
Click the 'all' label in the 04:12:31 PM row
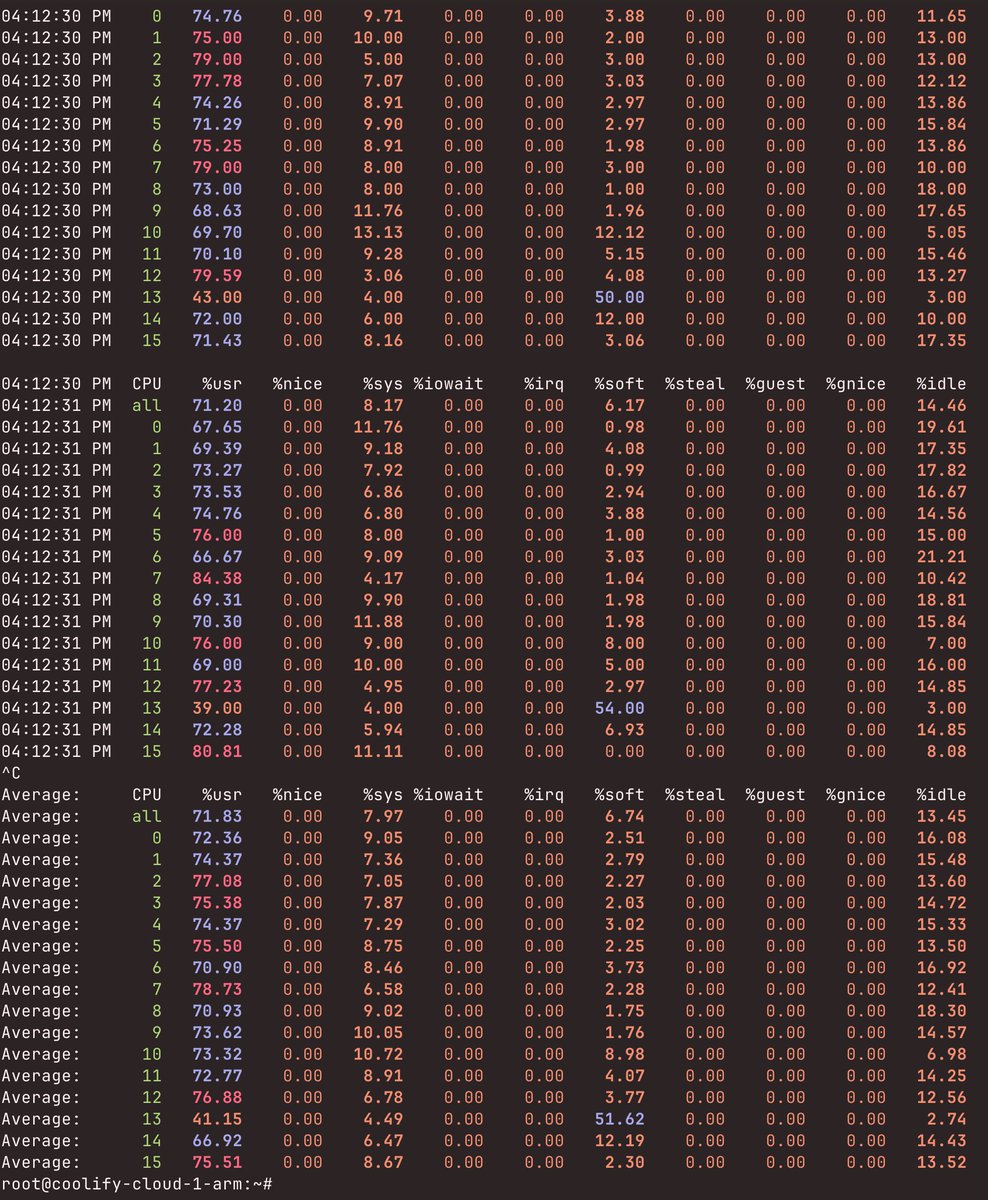[x=146, y=406]
